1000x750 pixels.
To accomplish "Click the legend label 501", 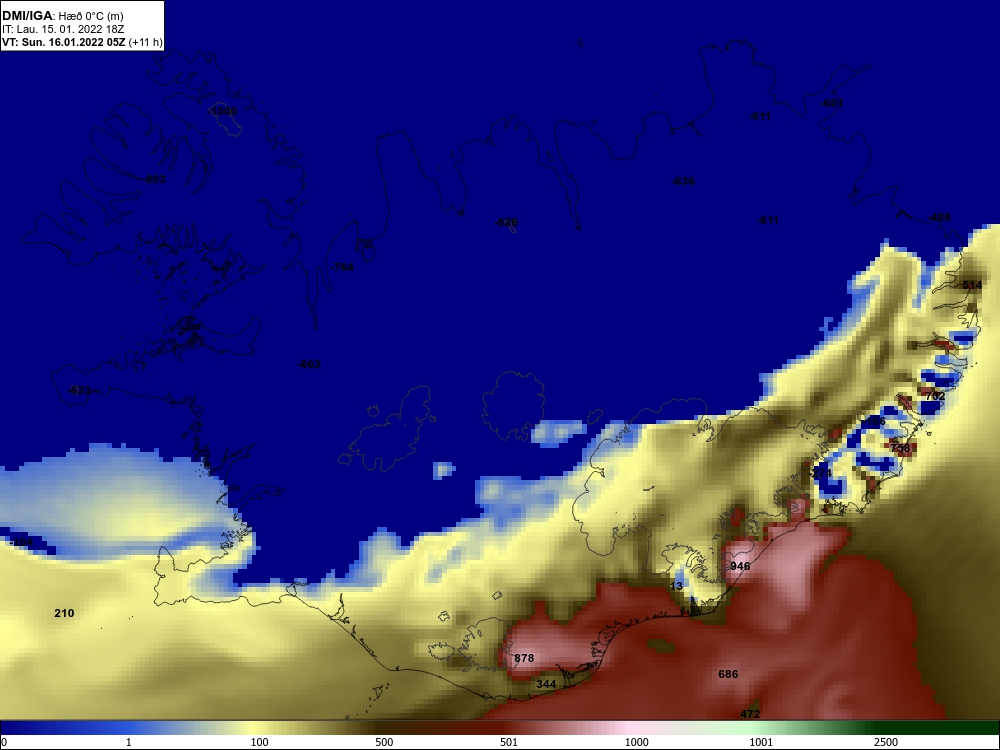I will (508, 742).
